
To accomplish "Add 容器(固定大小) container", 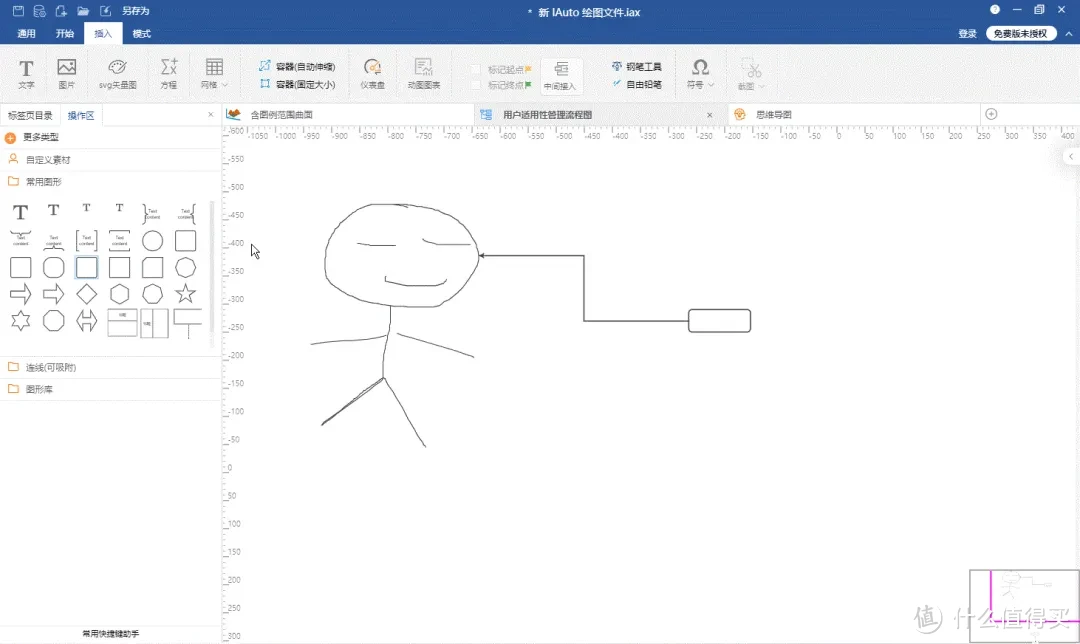I will click(297, 84).
